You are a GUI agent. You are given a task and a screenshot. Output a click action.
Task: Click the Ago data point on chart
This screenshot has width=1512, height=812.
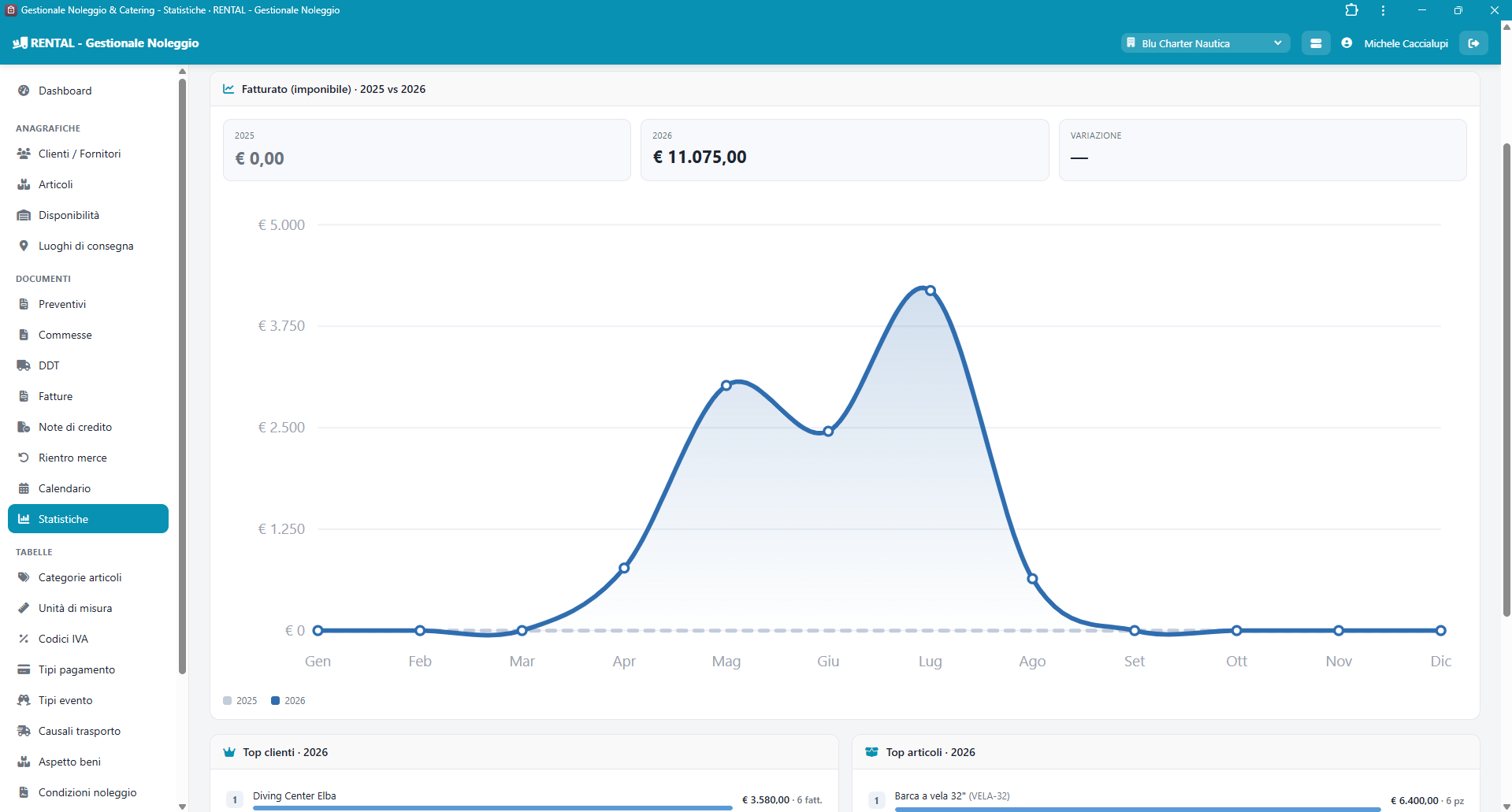pos(1032,579)
